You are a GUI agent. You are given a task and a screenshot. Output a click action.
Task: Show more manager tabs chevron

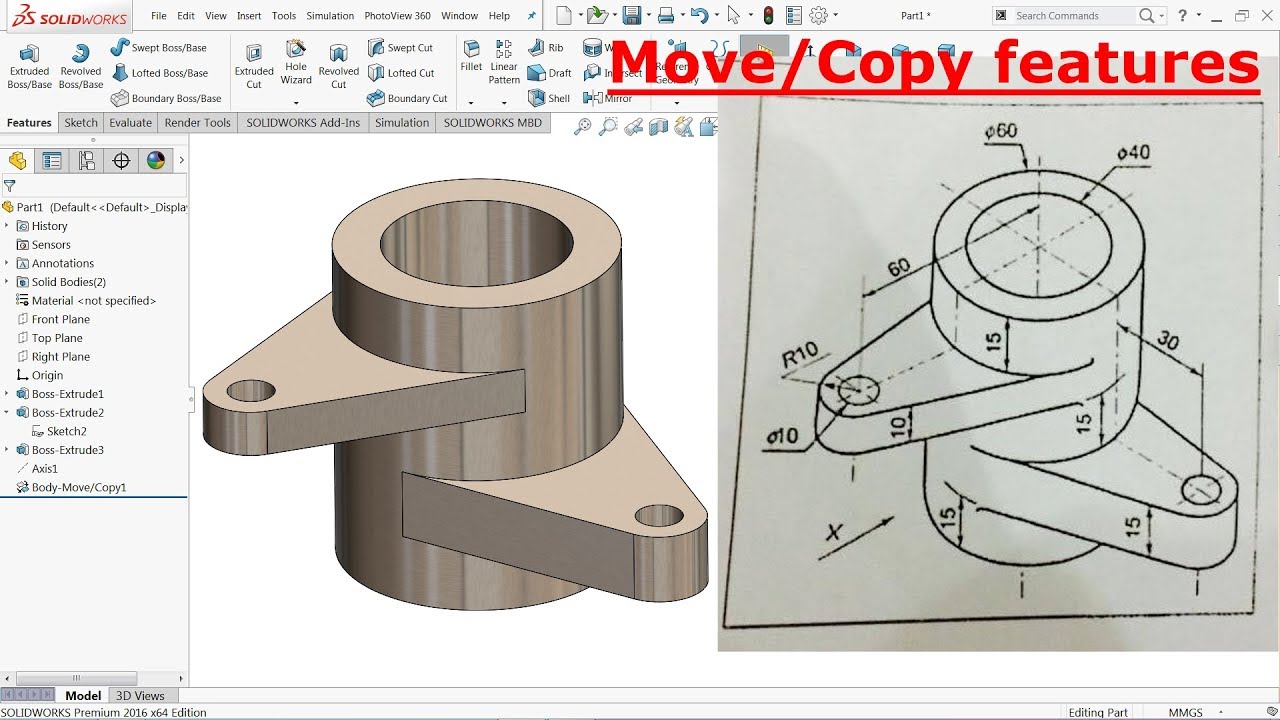point(181,161)
